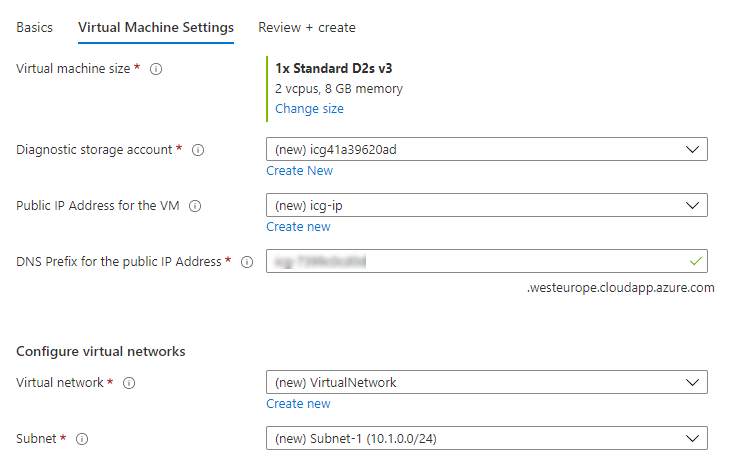732x476 pixels.
Task: Click the Change size link
Action: coord(309,109)
